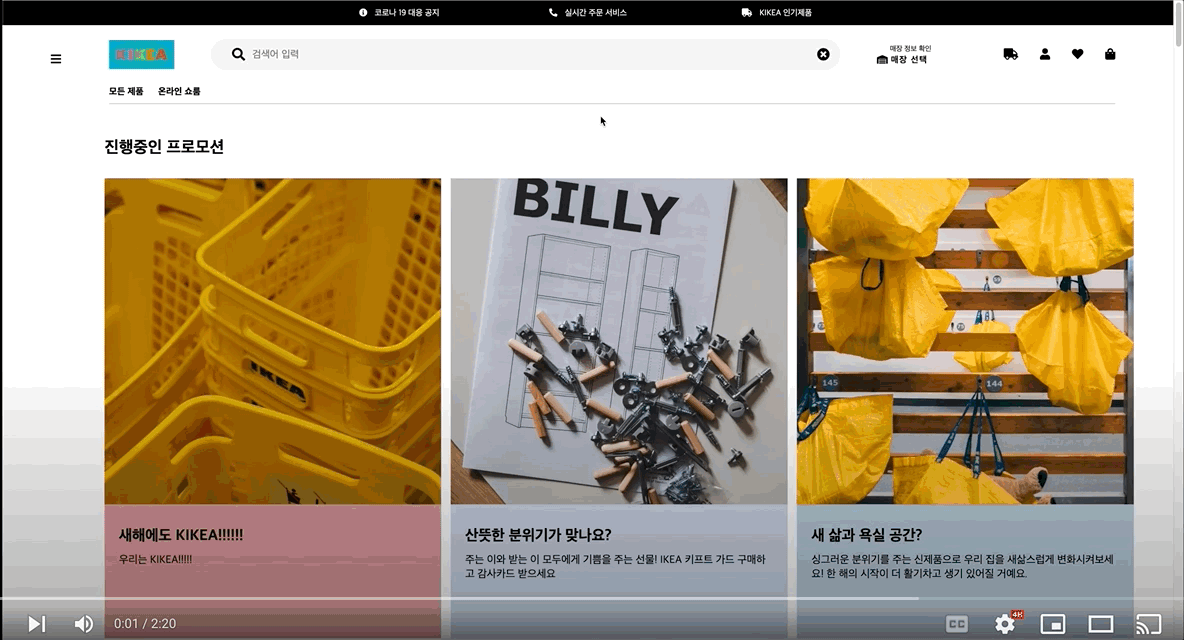
Task: Toggle closed captions CC button
Action: (957, 624)
